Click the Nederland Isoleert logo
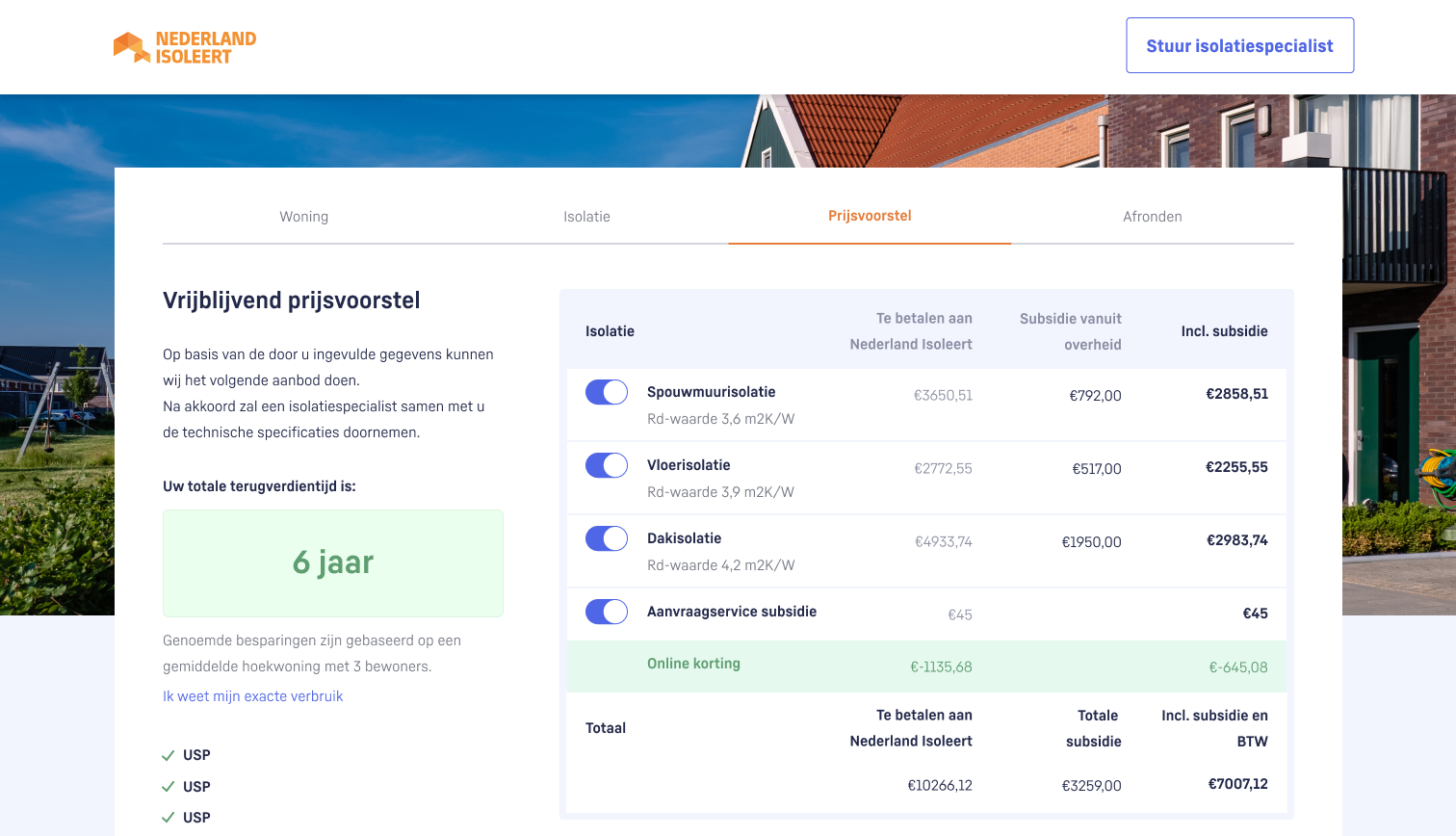 pyautogui.click(x=185, y=47)
